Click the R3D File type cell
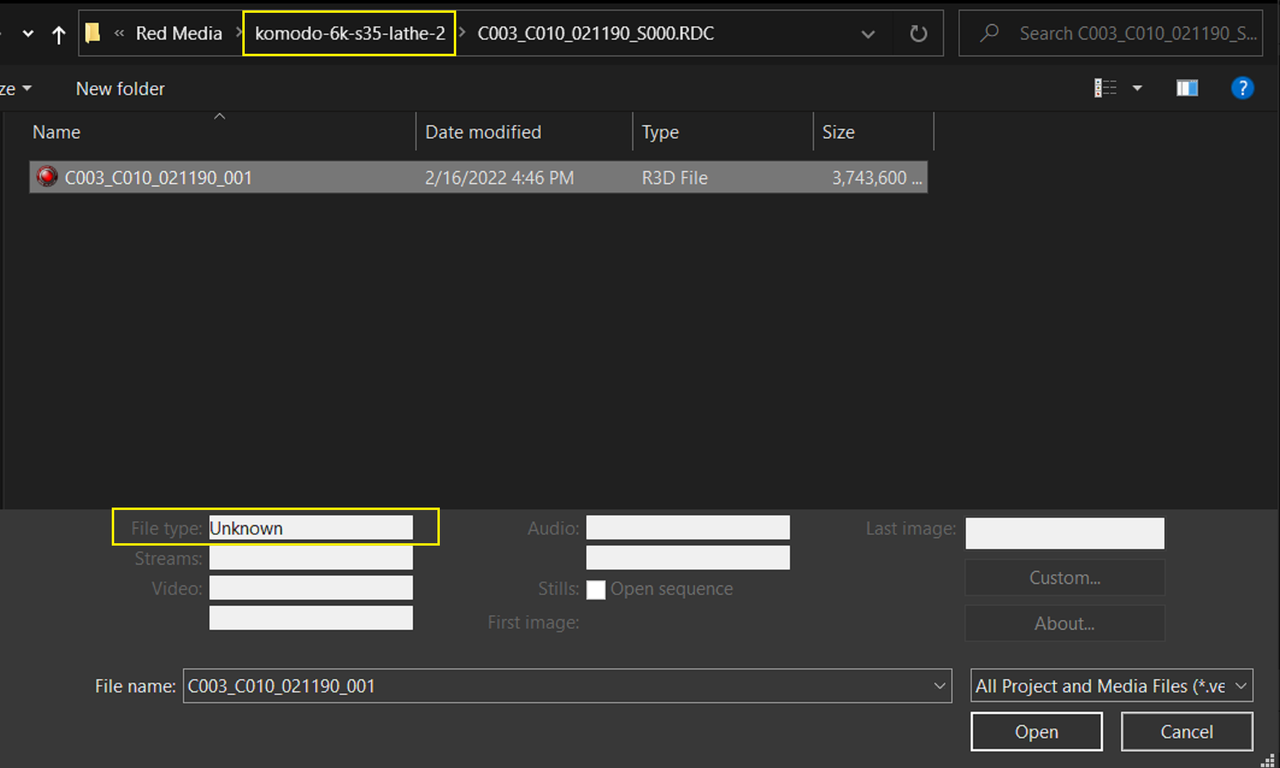The width and height of the screenshot is (1280, 768). pos(675,178)
